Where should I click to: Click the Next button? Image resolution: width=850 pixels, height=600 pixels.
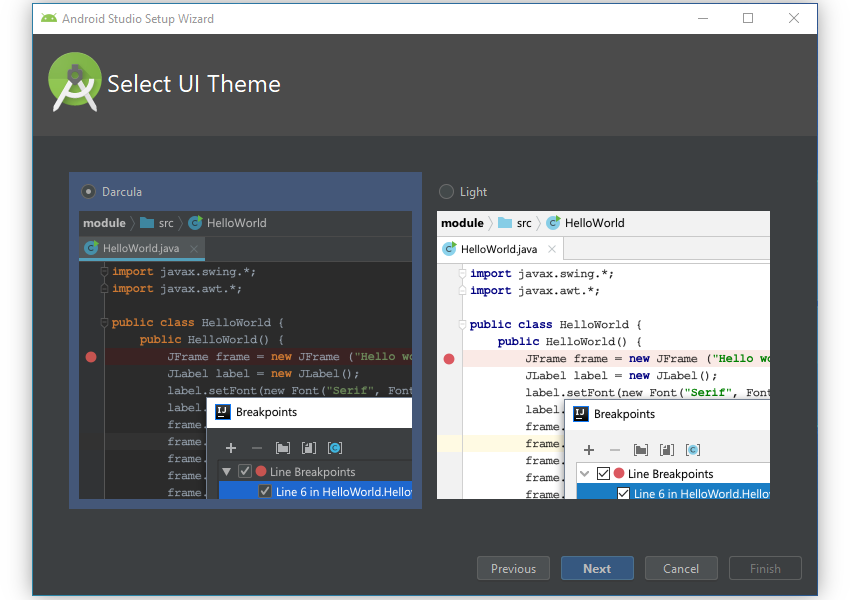[597, 568]
